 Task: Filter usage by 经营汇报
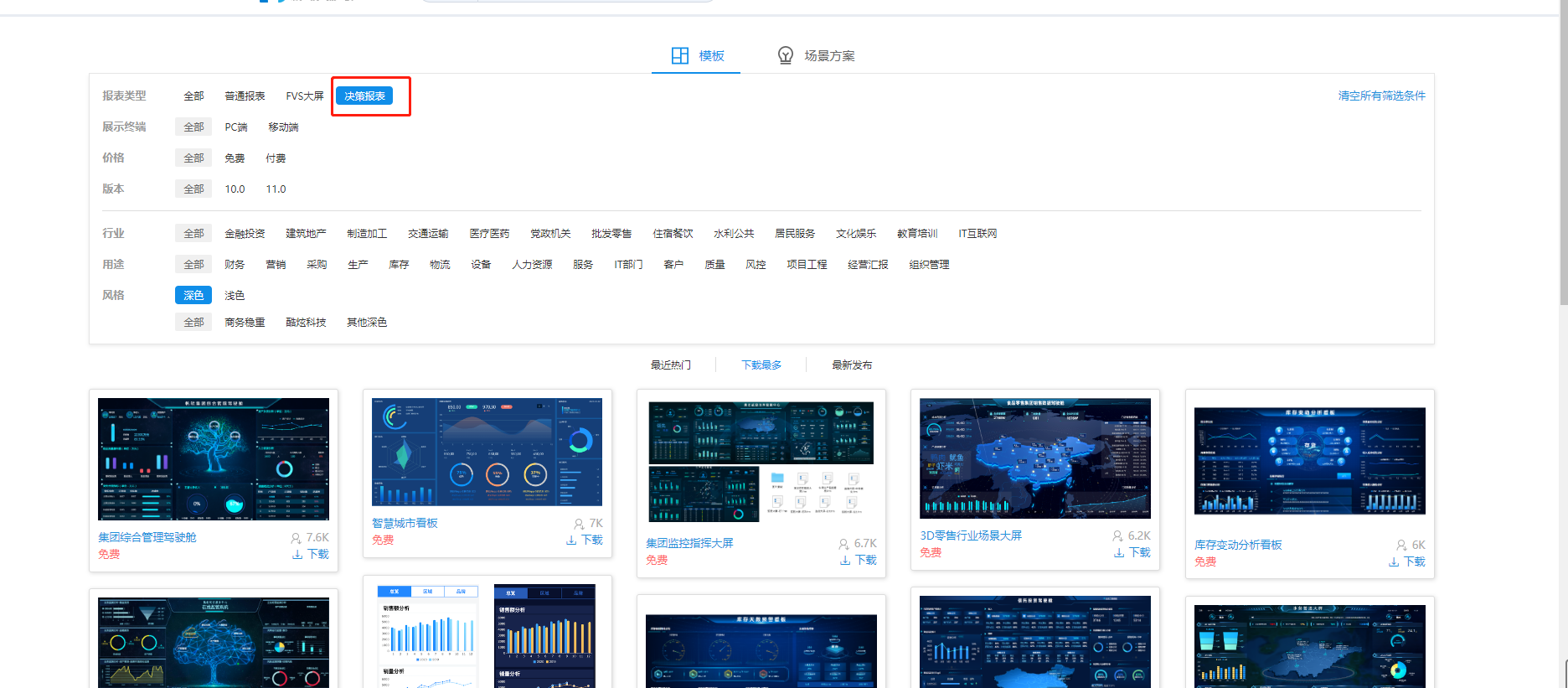click(x=868, y=264)
